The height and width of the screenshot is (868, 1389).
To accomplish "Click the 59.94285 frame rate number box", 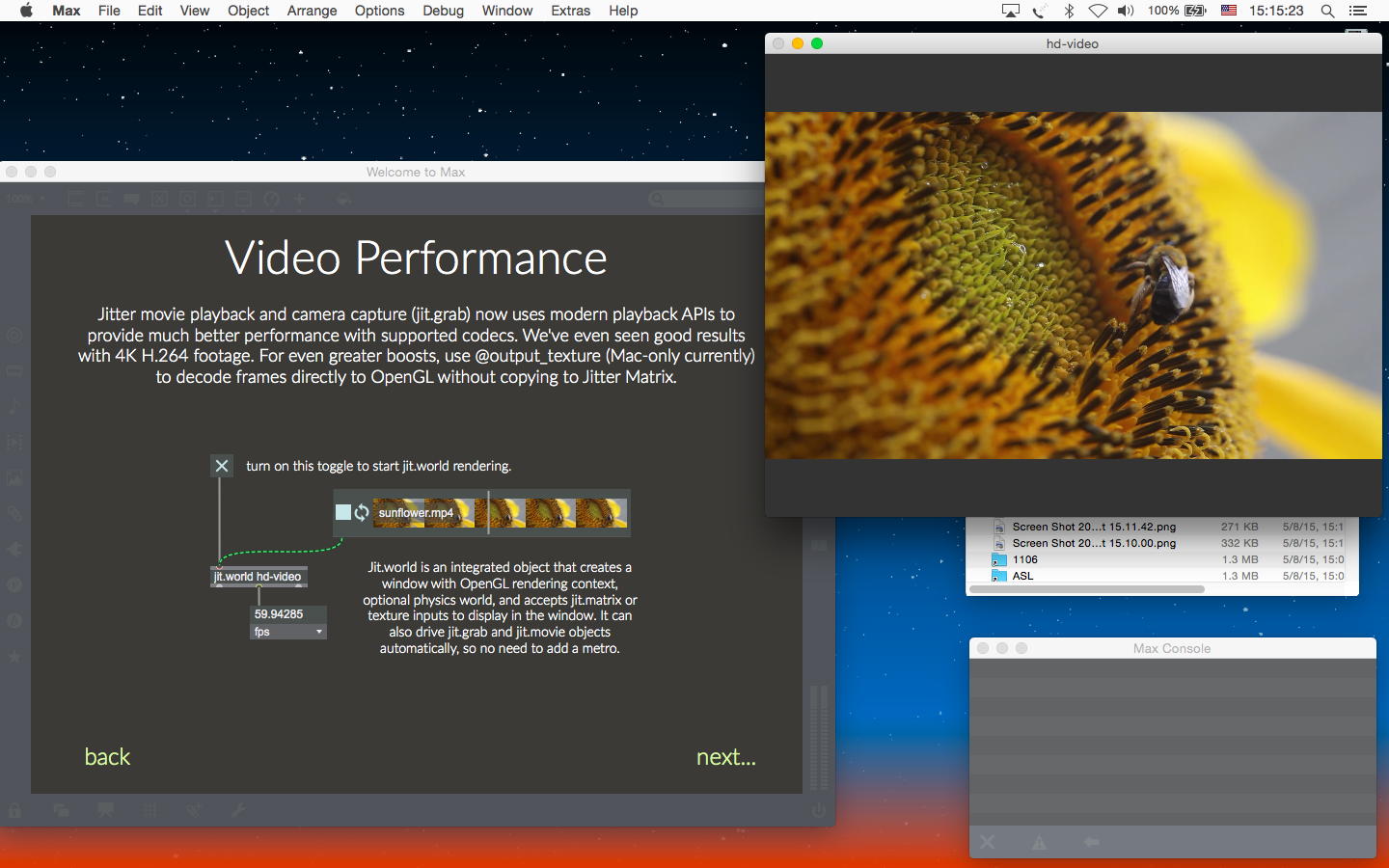I will click(x=287, y=614).
